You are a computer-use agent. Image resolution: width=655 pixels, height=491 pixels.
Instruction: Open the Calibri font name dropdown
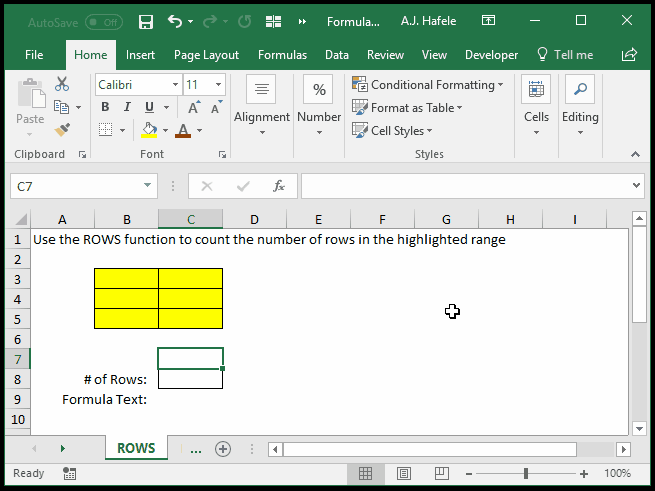coord(175,85)
